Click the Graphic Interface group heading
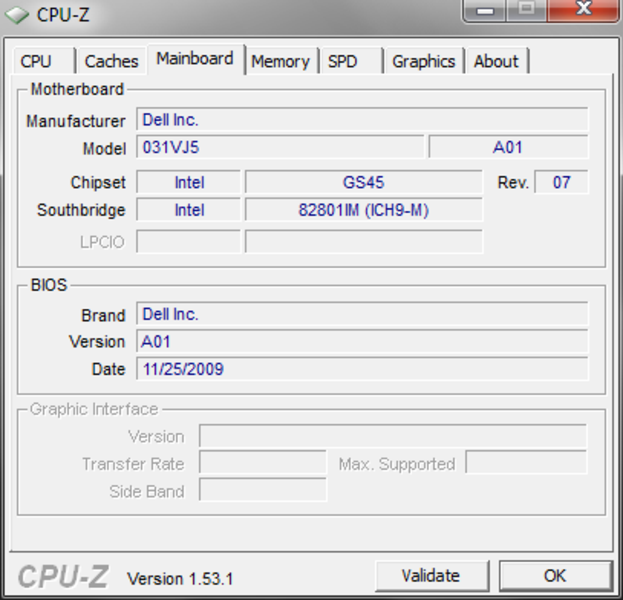The height and width of the screenshot is (600, 623). pyautogui.click(x=94, y=409)
